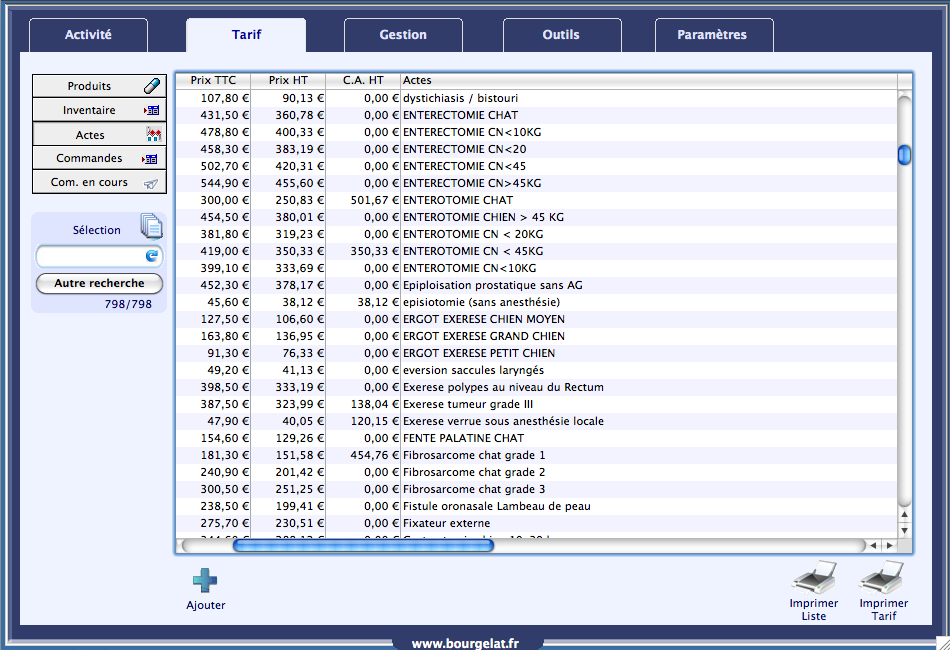950x650 pixels.
Task: Click the pill icon beside Produits
Action: (152, 86)
